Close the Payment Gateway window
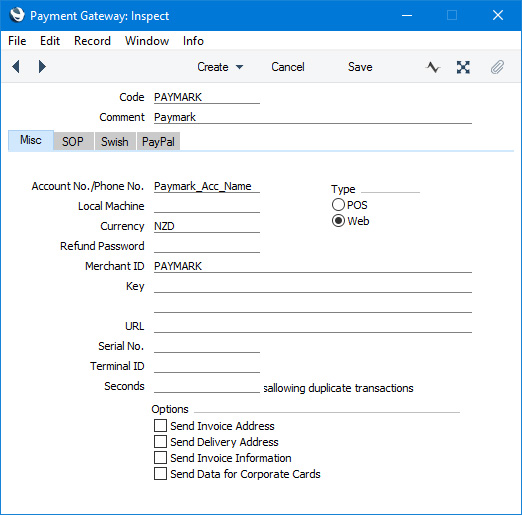The width and height of the screenshot is (522, 515). 498,15
